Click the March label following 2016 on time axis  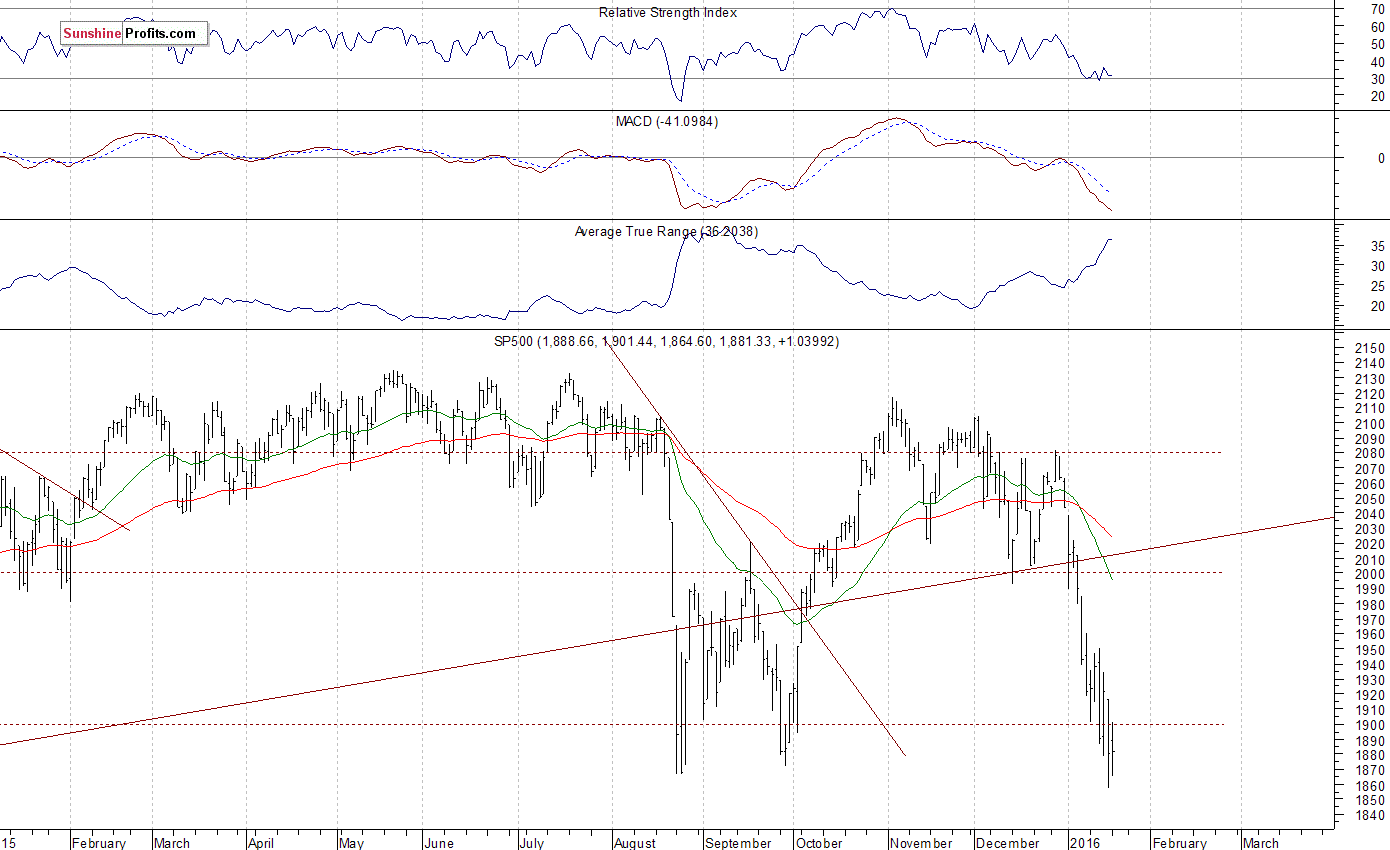click(1260, 843)
